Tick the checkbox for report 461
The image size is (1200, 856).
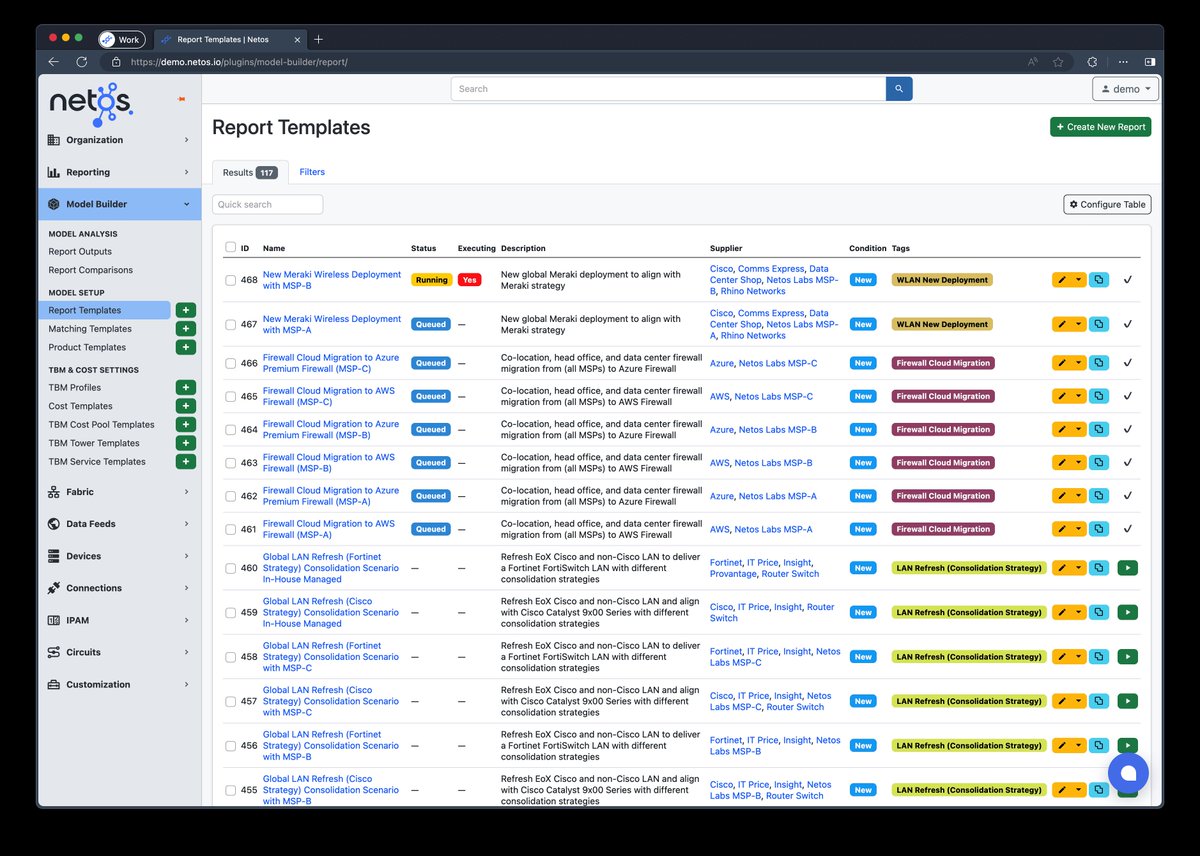pos(231,529)
